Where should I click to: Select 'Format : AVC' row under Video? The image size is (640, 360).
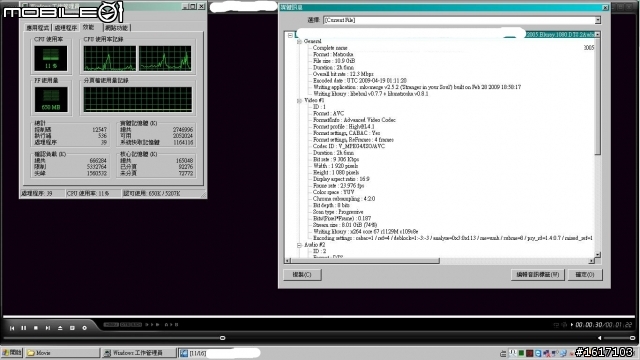tap(329, 113)
